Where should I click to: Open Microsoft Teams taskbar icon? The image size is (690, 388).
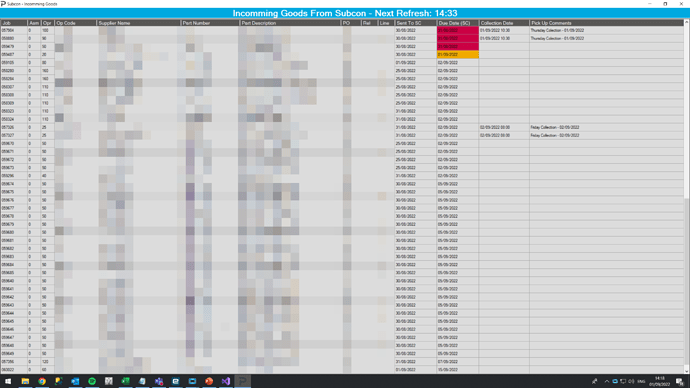point(159,381)
